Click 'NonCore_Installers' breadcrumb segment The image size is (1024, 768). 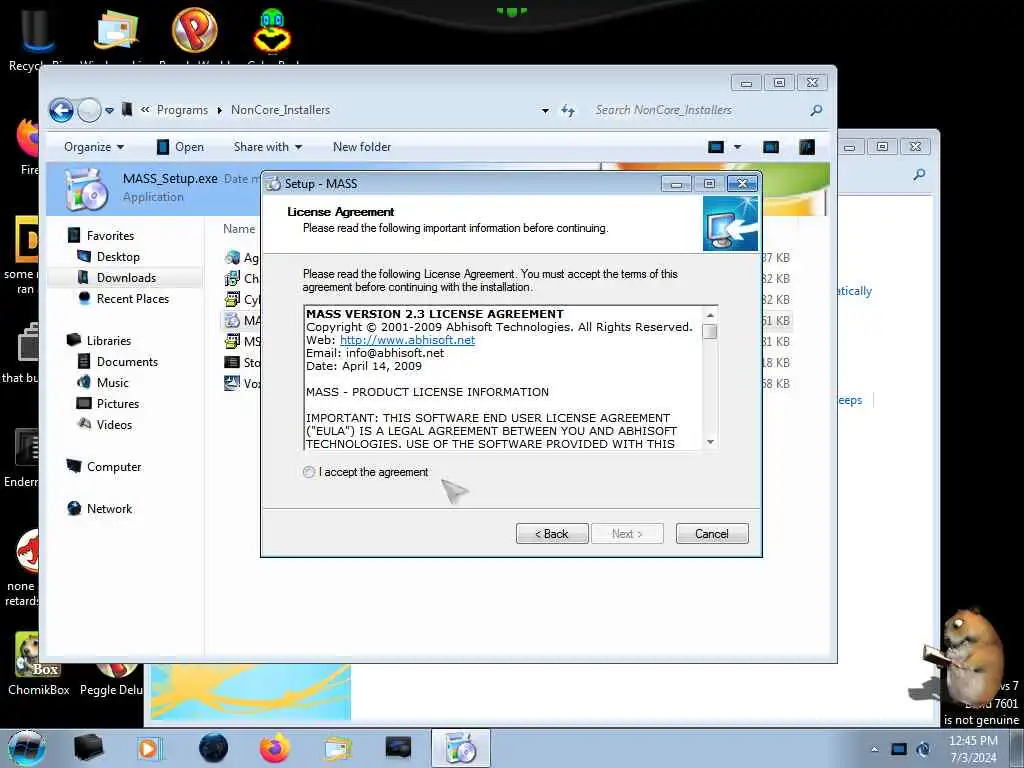click(280, 110)
